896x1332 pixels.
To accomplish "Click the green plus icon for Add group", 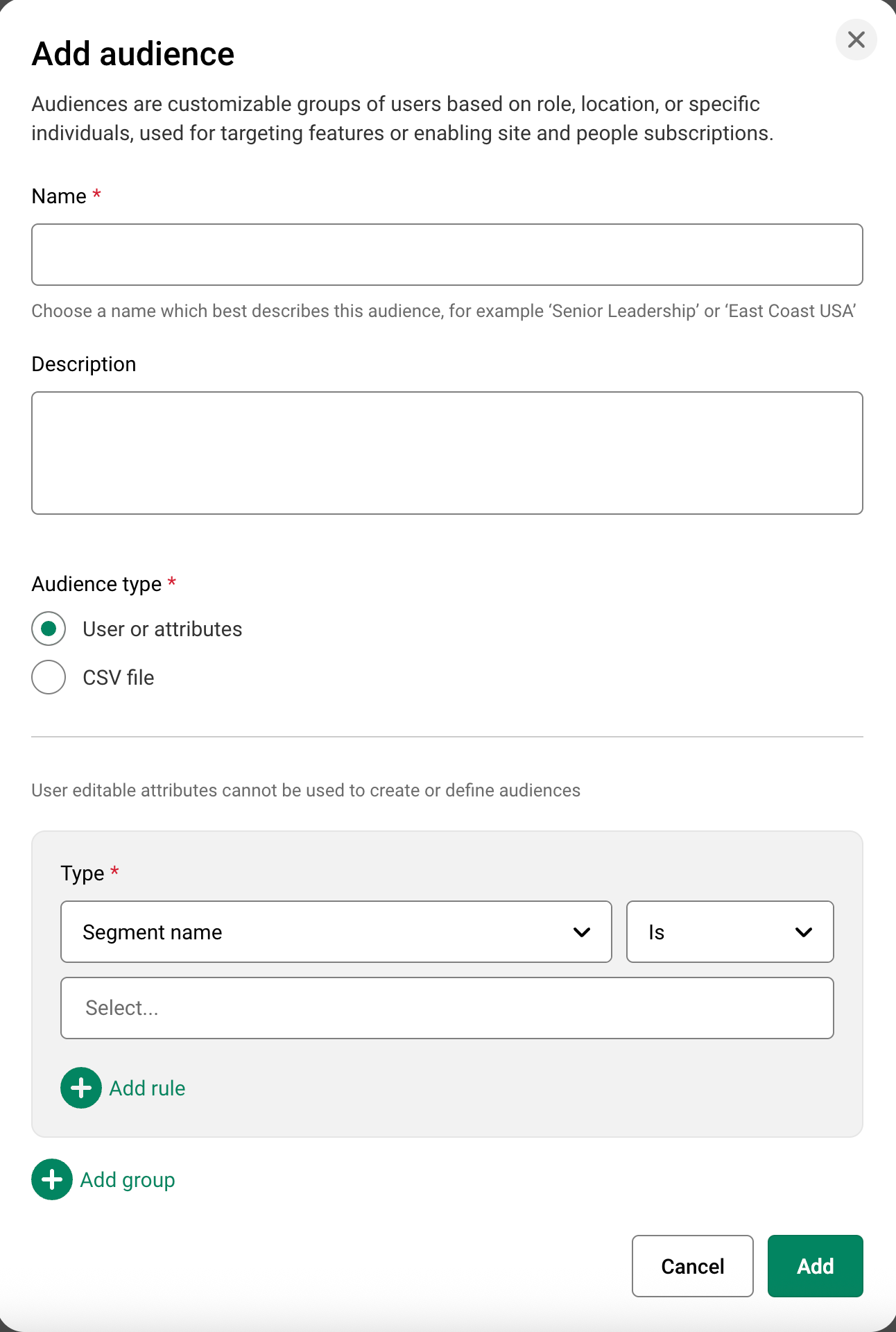I will (x=52, y=1179).
